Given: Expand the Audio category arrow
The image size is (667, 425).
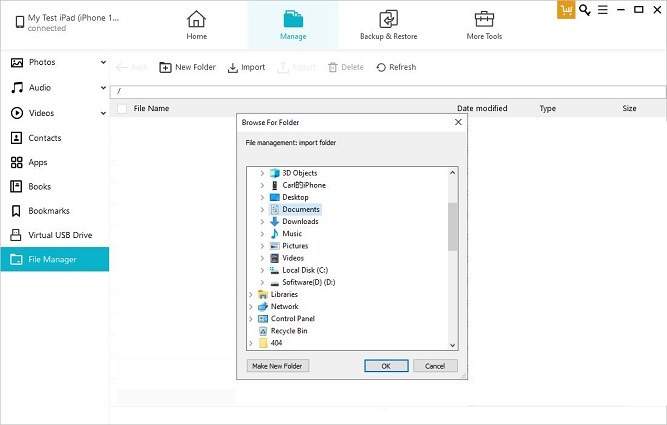Looking at the screenshot, I should click(103, 88).
